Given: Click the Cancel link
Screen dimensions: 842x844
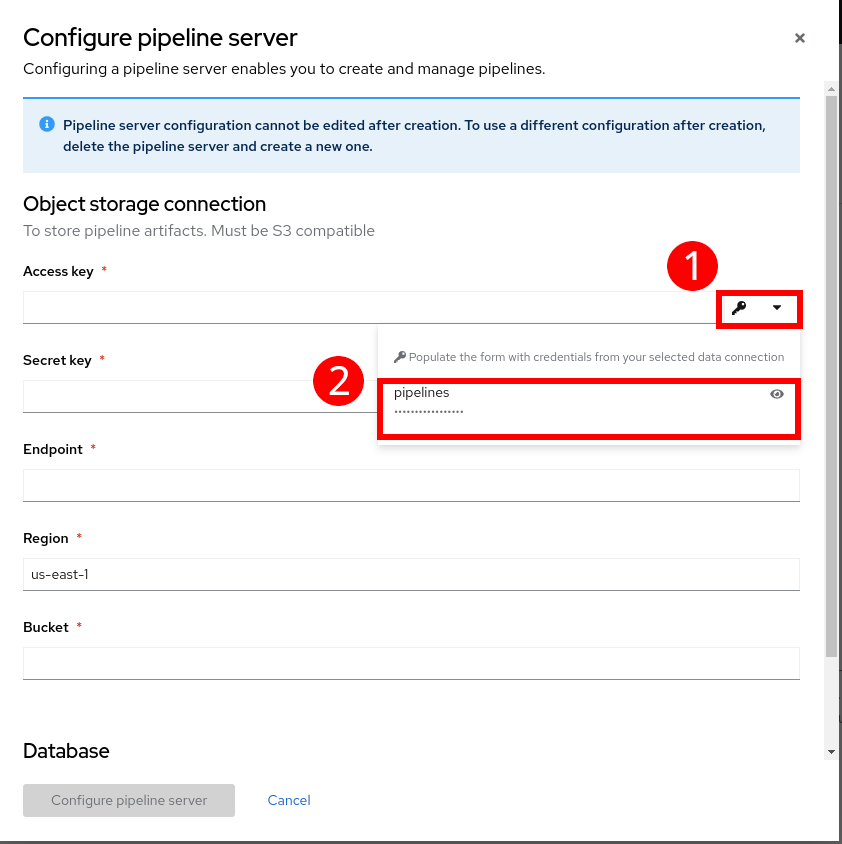Looking at the screenshot, I should tap(289, 800).
